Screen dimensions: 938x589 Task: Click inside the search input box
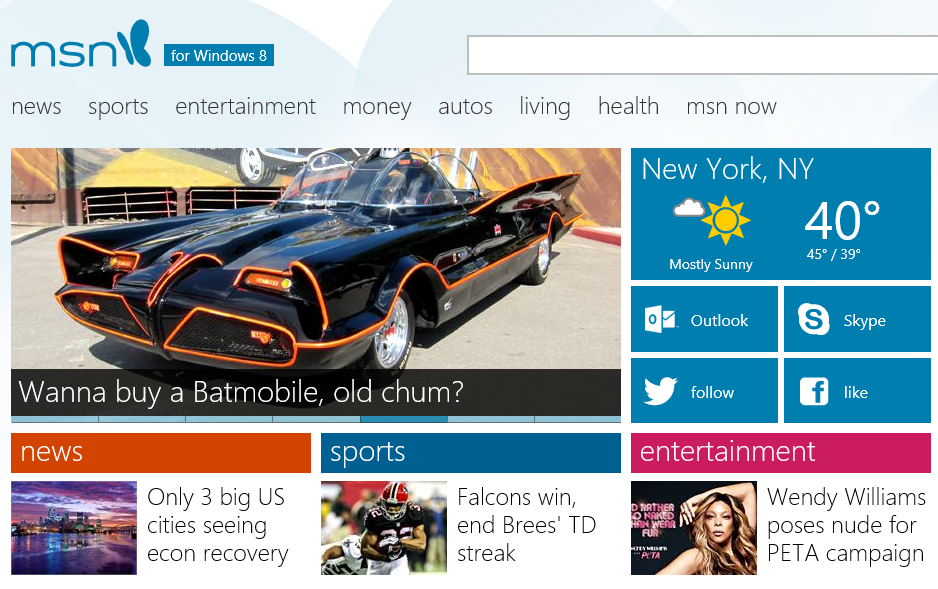700,55
